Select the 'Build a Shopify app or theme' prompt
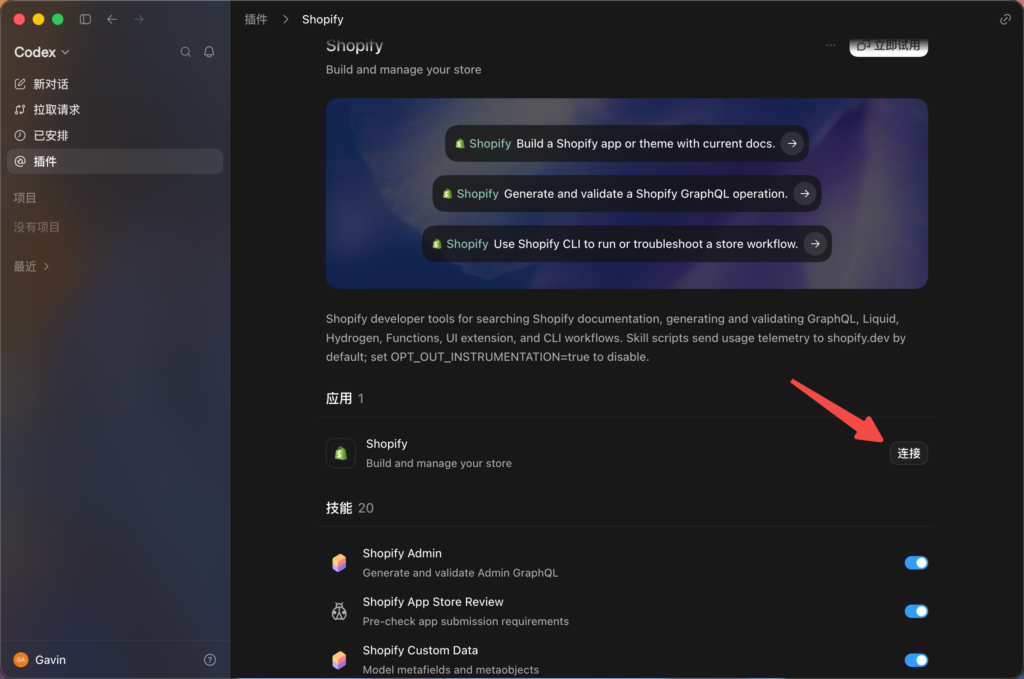This screenshot has width=1024, height=679. [x=627, y=143]
